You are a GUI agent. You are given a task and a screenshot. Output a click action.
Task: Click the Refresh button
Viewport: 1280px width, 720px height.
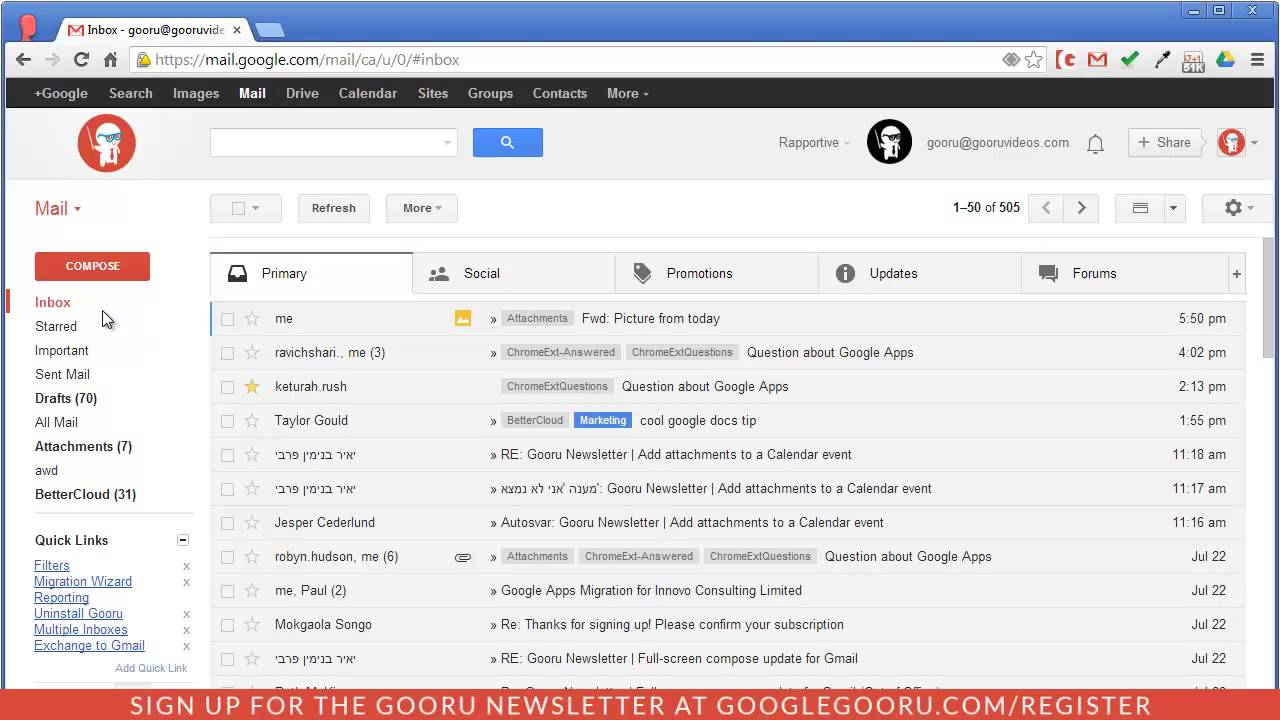[x=334, y=208]
